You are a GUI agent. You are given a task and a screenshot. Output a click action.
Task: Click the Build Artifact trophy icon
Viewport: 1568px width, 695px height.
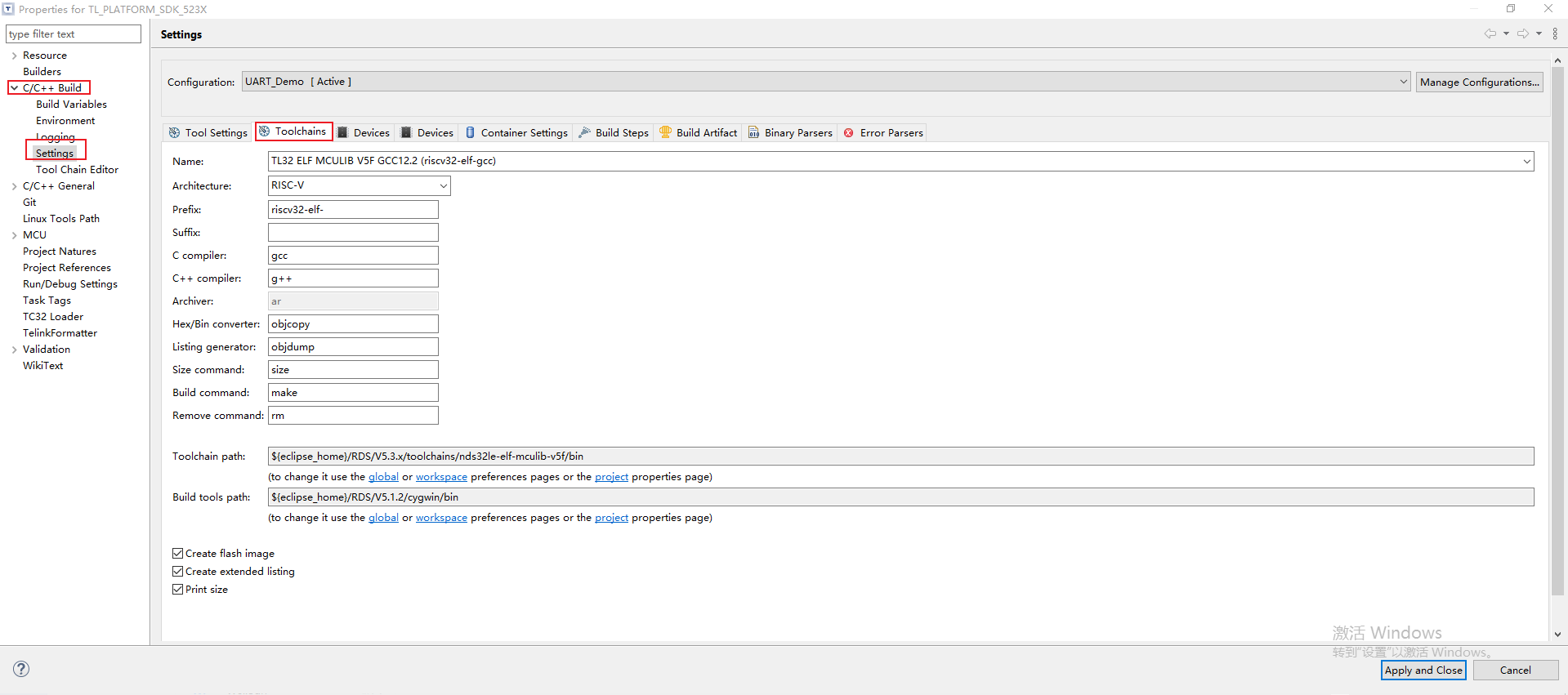tap(666, 132)
